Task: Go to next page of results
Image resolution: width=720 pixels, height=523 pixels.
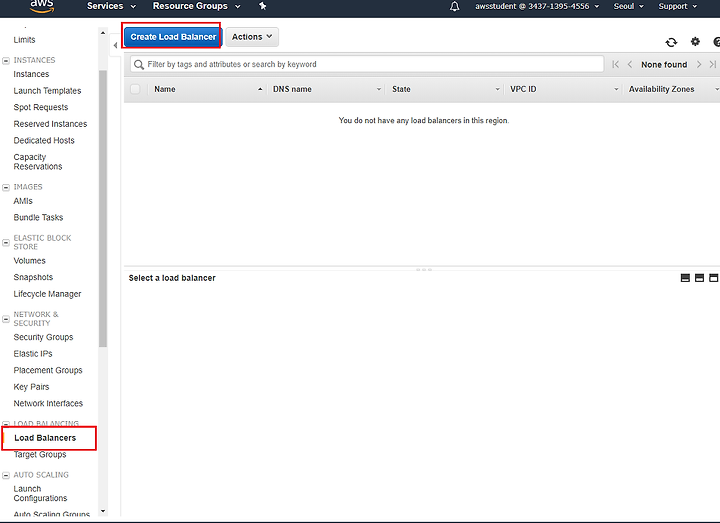Action: coord(699,64)
